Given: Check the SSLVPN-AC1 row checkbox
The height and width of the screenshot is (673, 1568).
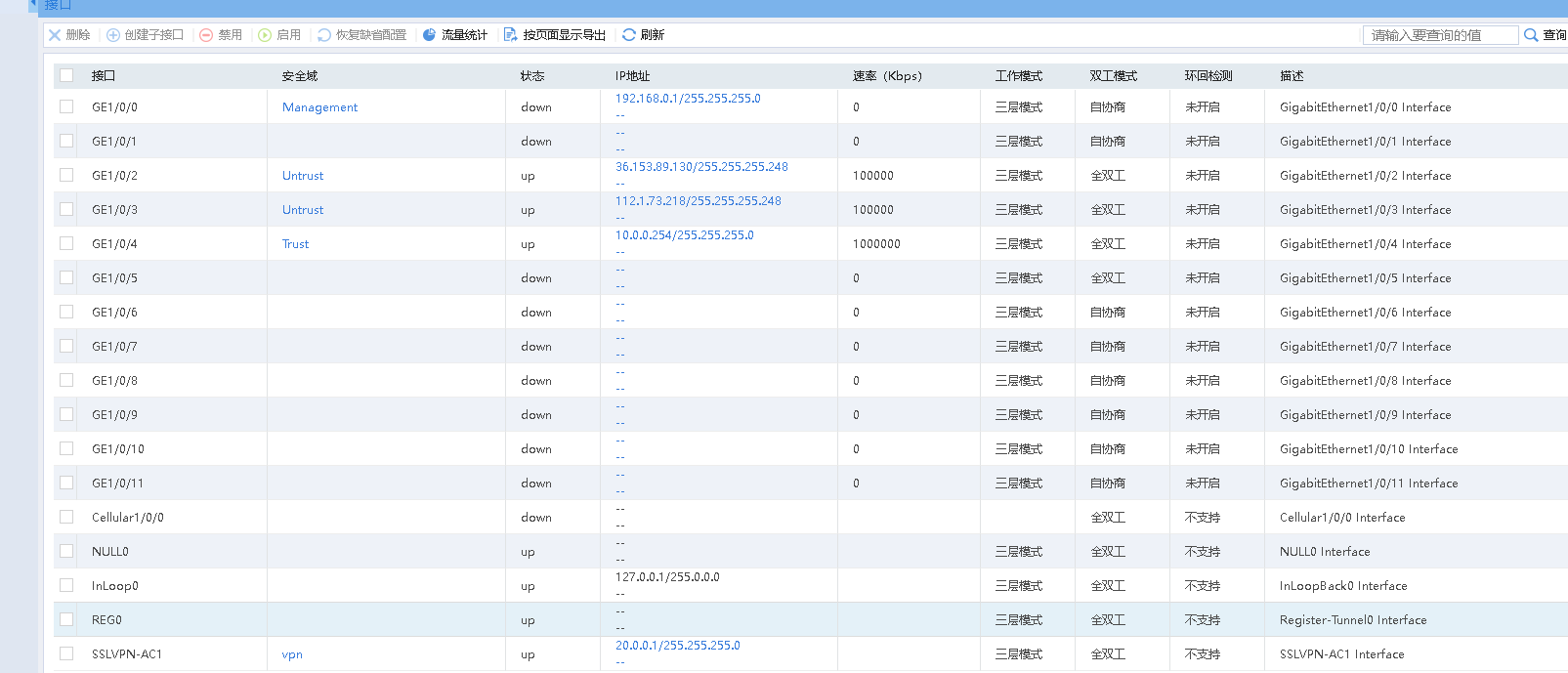Looking at the screenshot, I should [66, 653].
